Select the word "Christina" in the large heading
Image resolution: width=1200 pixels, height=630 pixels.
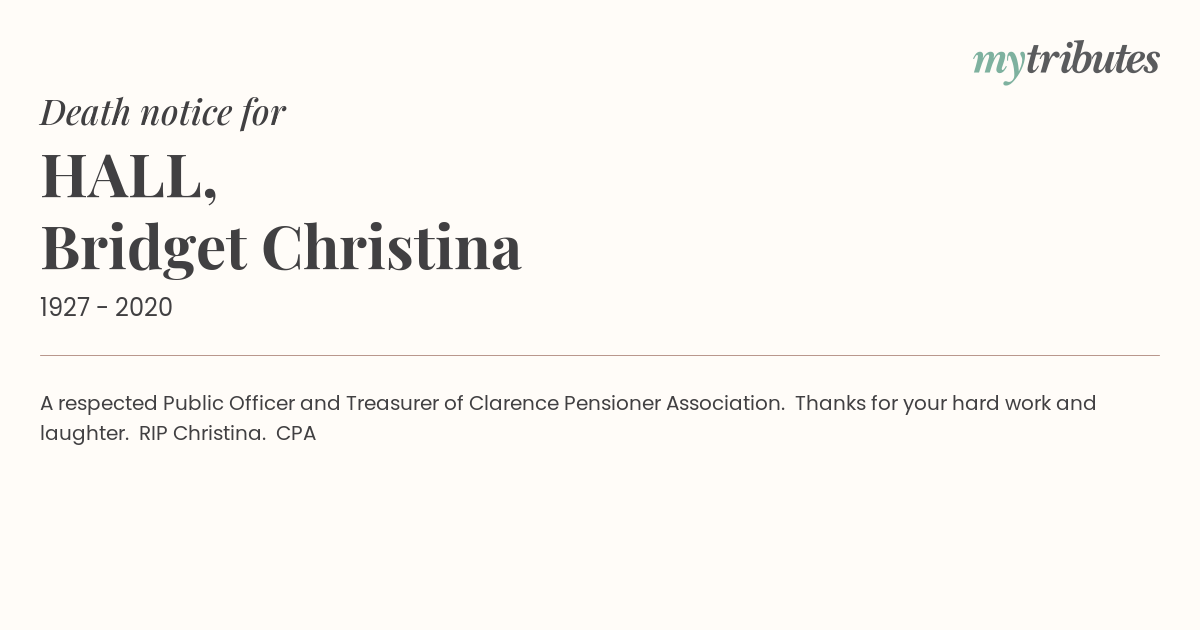pos(392,246)
